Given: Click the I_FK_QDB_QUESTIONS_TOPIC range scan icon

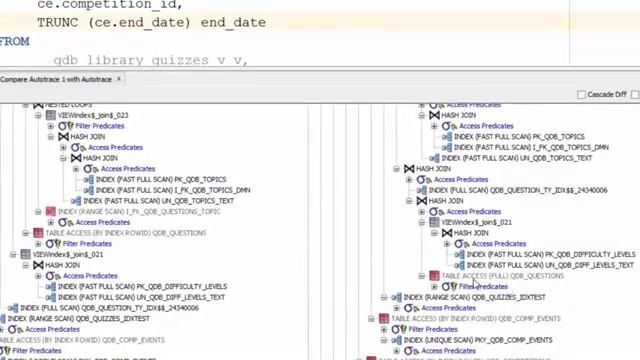Looking at the screenshot, I should tap(51, 211).
